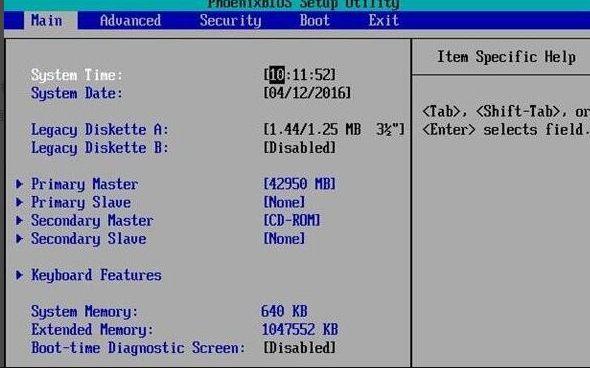Switch to the Security tab
This screenshot has width=590, height=368.
(230, 20)
